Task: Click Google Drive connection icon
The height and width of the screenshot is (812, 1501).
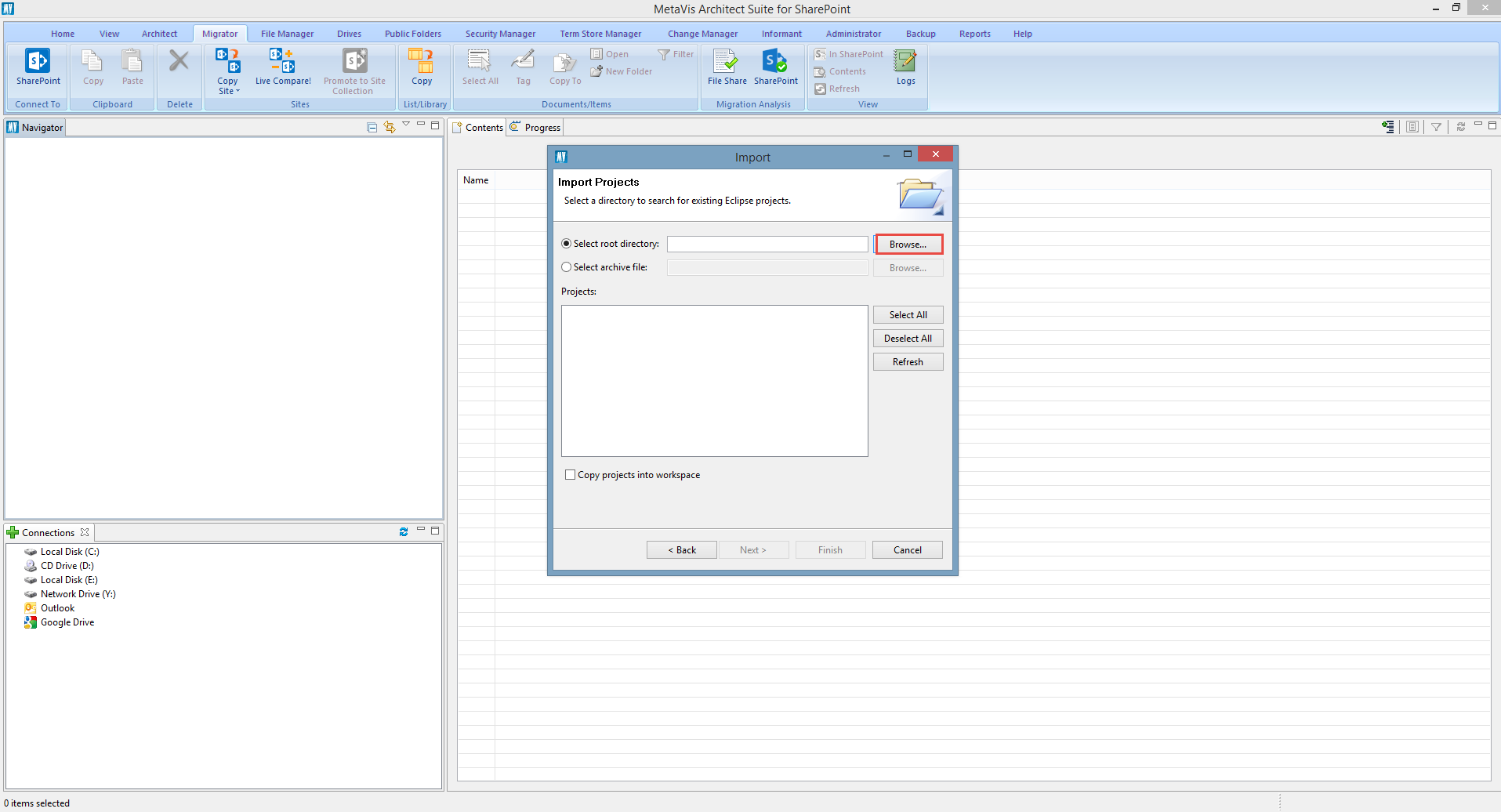Action: point(31,622)
